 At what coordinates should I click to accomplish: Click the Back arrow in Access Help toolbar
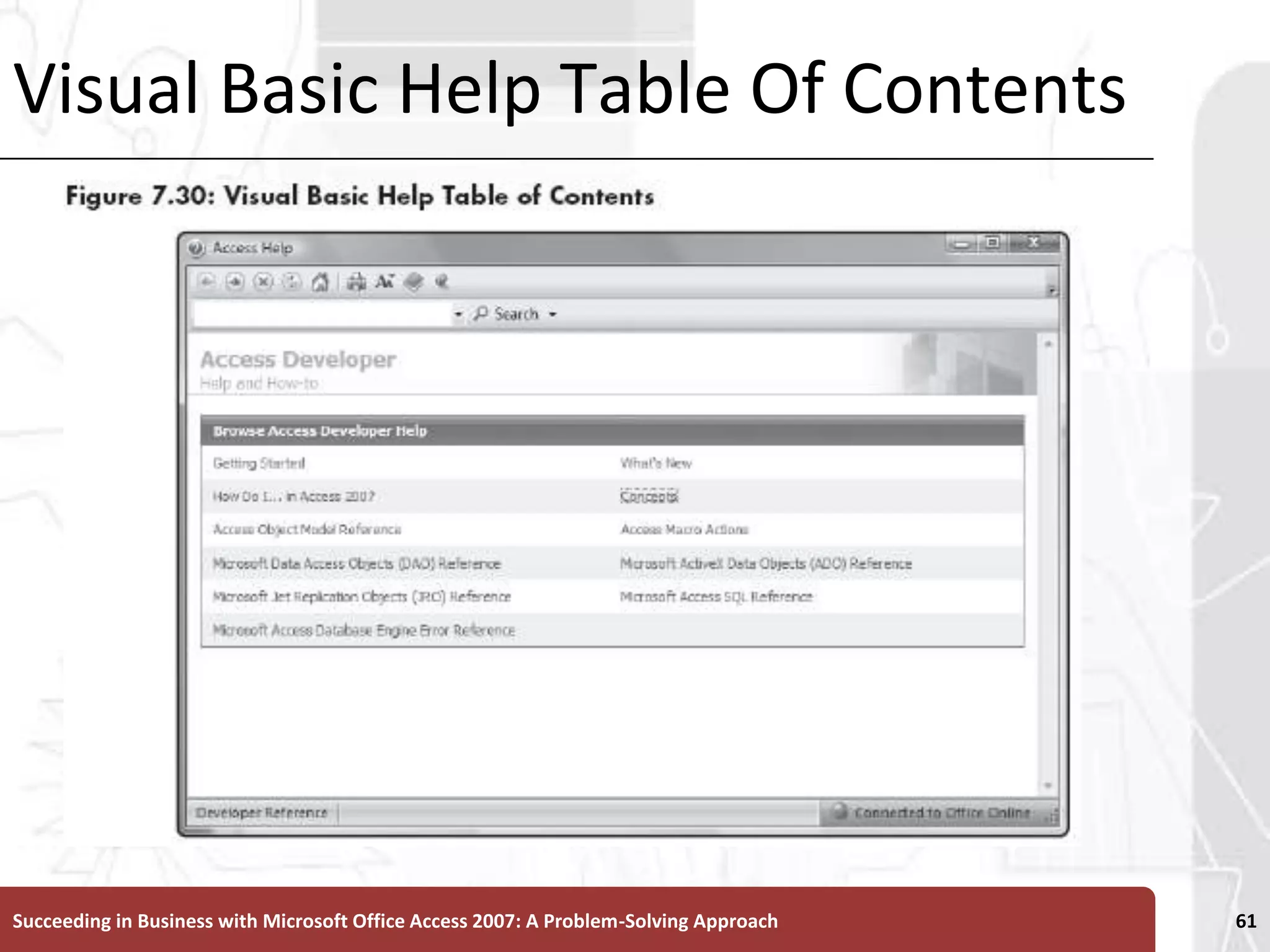tap(206, 282)
